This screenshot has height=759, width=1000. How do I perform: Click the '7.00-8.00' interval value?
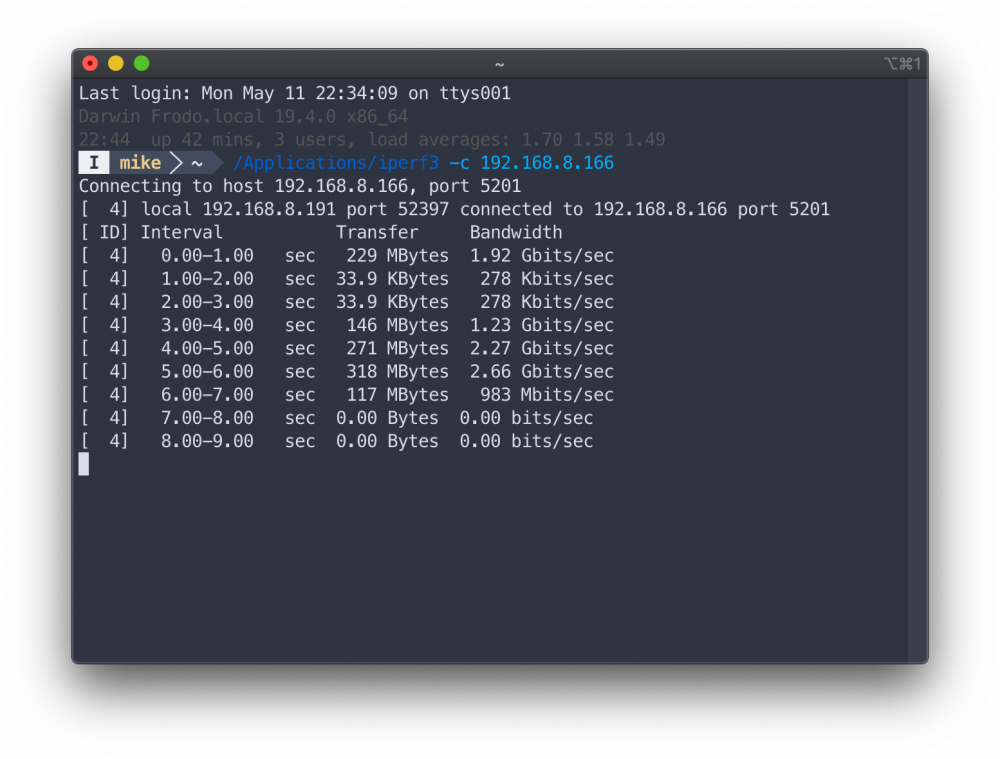[207, 418]
